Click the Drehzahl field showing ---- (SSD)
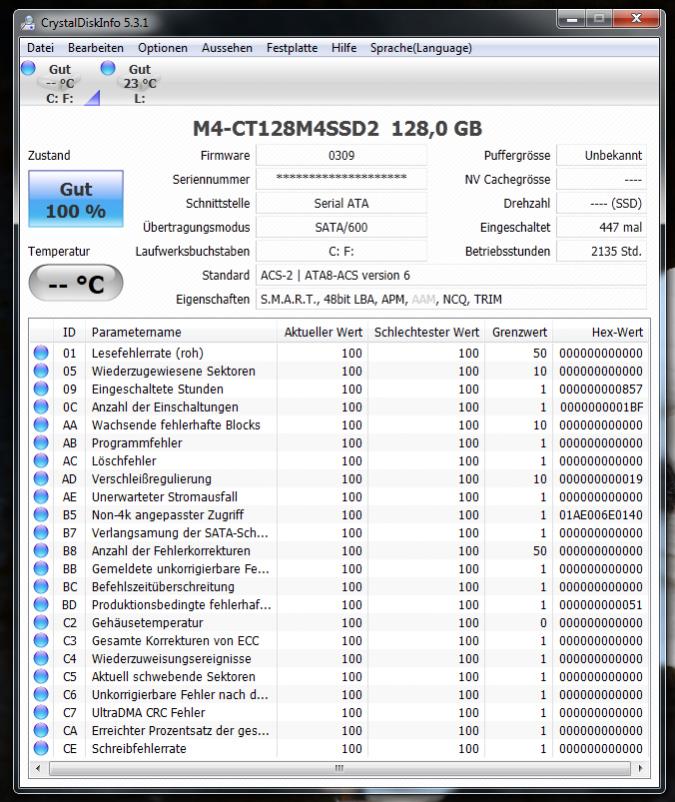This screenshot has width=675, height=802. tap(601, 203)
